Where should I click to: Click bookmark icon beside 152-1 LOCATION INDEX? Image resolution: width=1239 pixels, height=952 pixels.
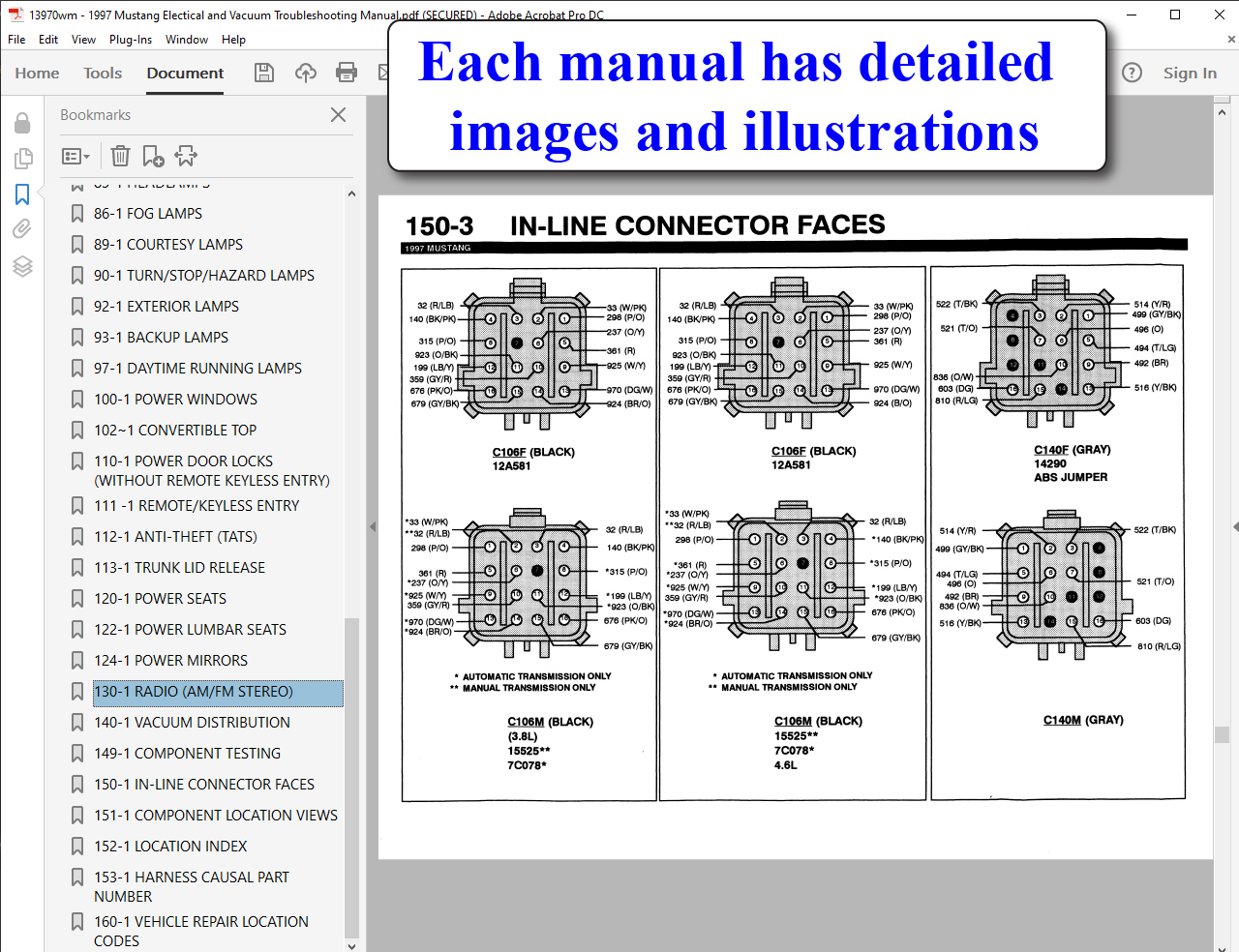pos(77,847)
